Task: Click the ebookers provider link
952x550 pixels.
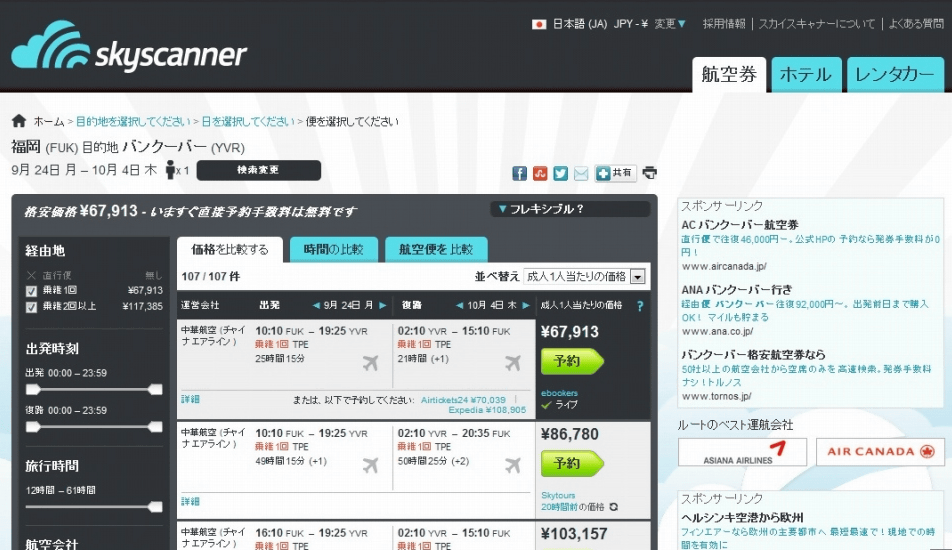Action: tap(559, 393)
